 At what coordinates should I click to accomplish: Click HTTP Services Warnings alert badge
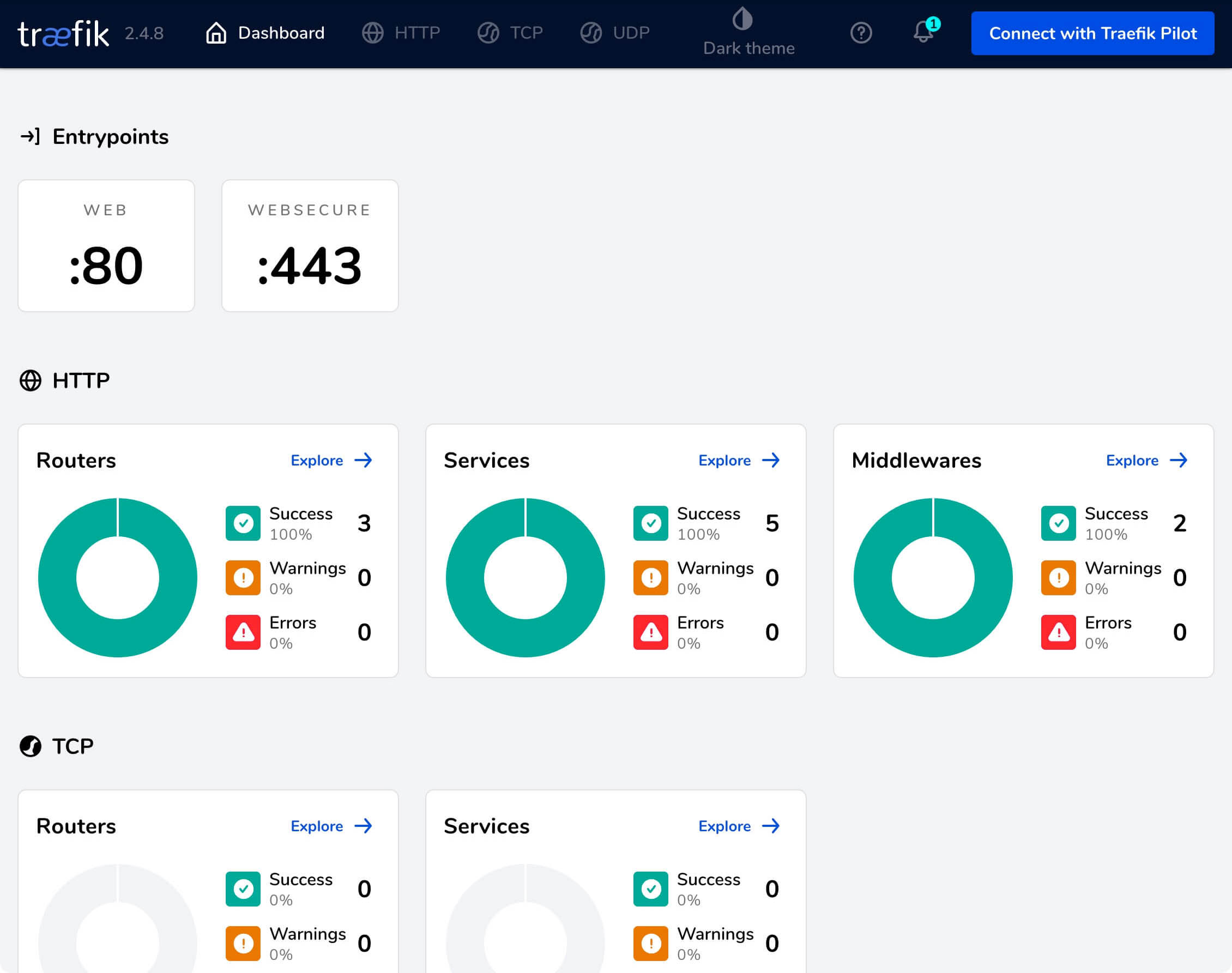651,571
